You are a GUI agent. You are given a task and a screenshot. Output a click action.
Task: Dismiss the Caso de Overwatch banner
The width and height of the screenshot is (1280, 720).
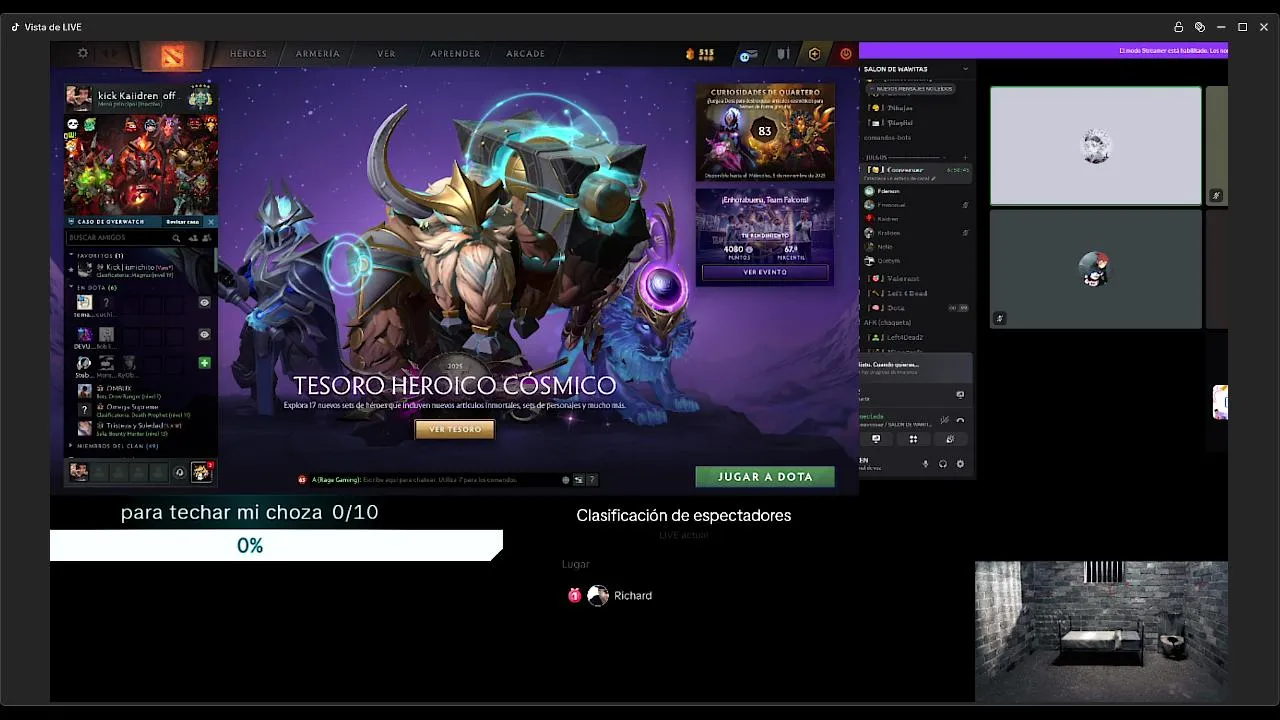[210, 222]
